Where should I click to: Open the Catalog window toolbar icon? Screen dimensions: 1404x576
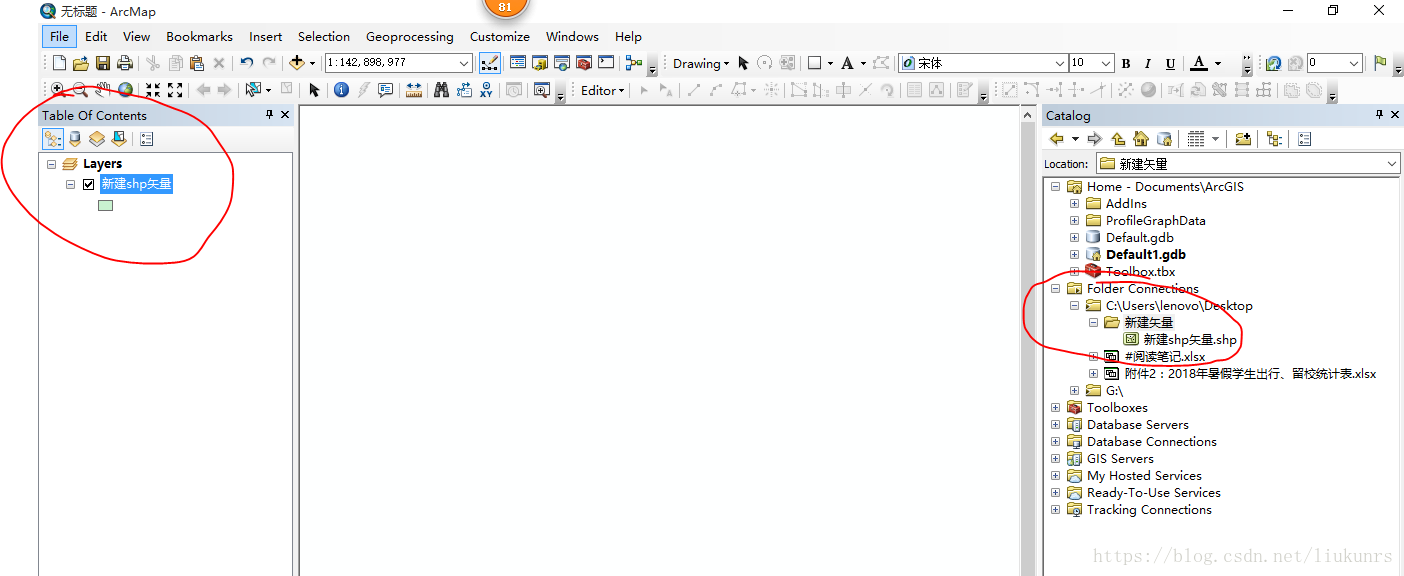[x=540, y=63]
